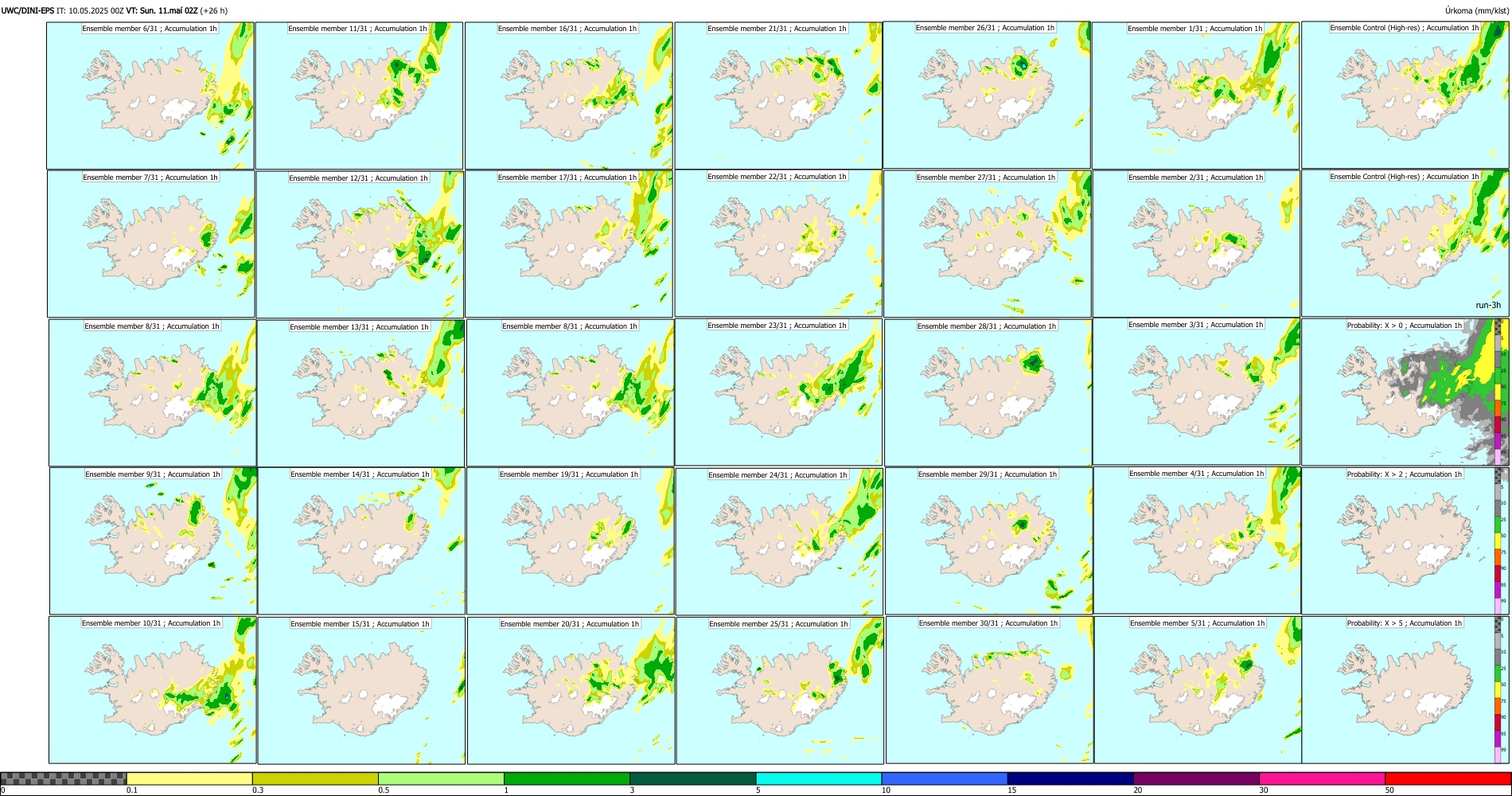
Task: Select the Ensemble member 20/31 map
Action: click(571, 691)
